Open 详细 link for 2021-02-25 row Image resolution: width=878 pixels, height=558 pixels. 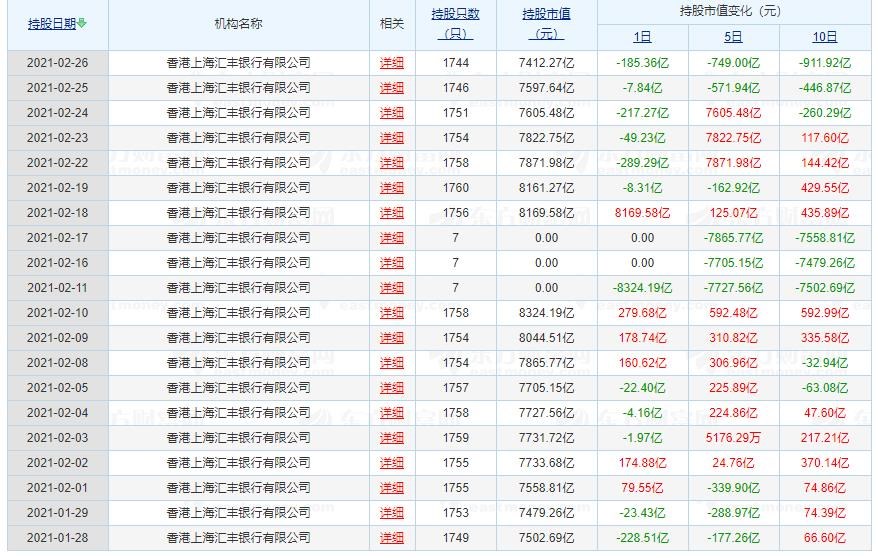click(391, 88)
